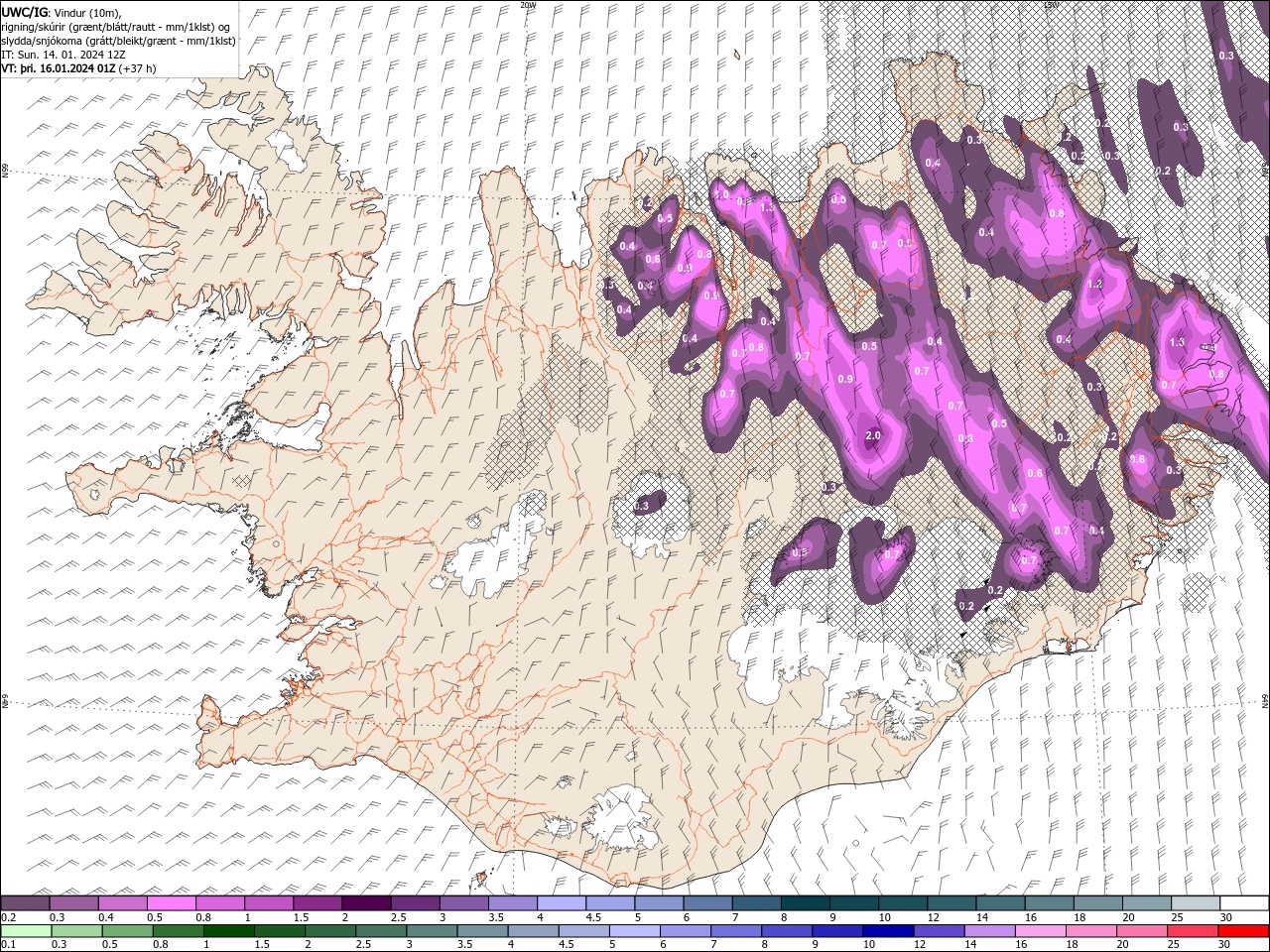This screenshot has width=1270, height=952.
Task: Click the 'slydda/snjókoma' legend description line
Action: [x=118, y=41]
